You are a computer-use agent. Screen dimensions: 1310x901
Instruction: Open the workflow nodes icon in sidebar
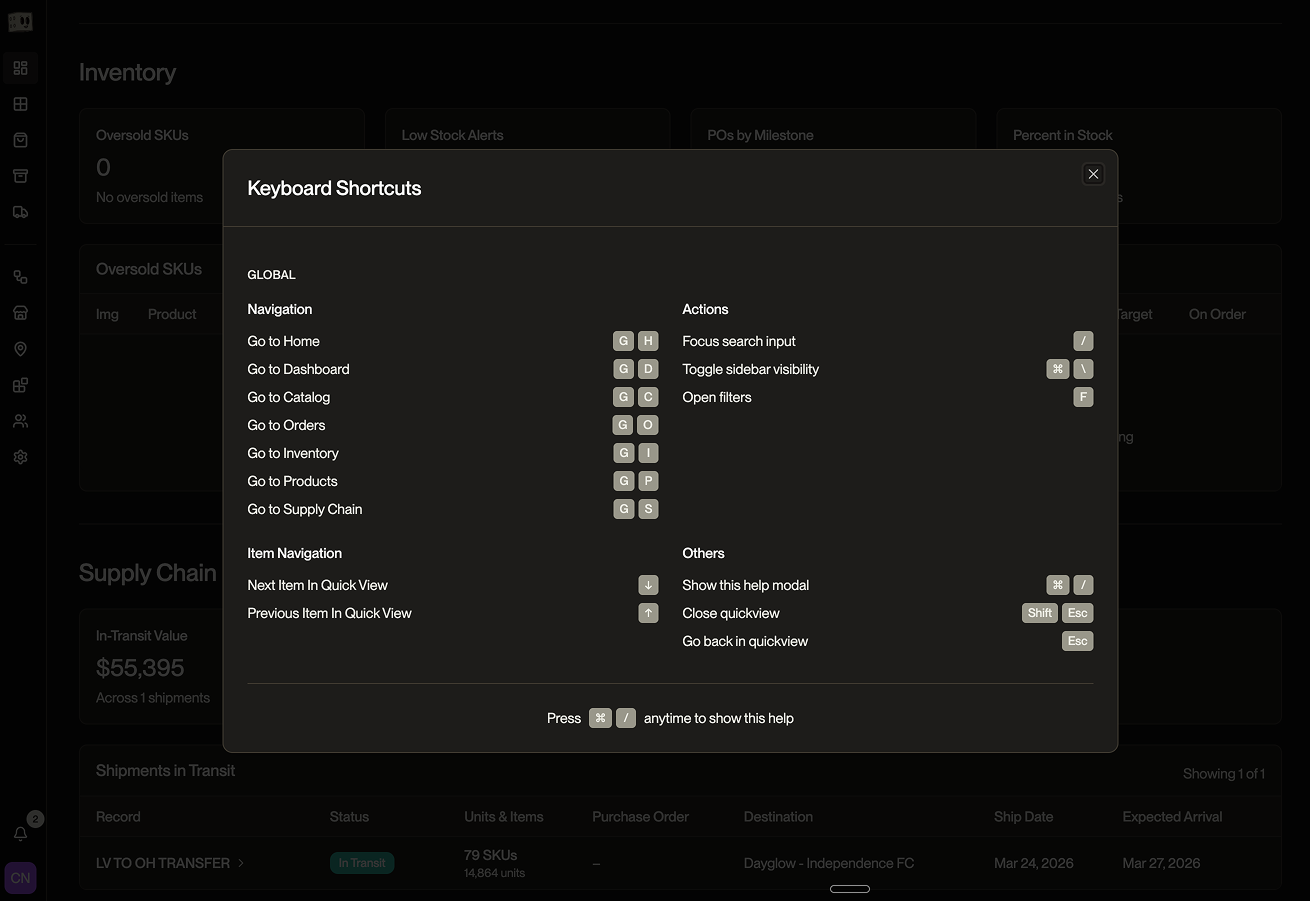coord(20,277)
